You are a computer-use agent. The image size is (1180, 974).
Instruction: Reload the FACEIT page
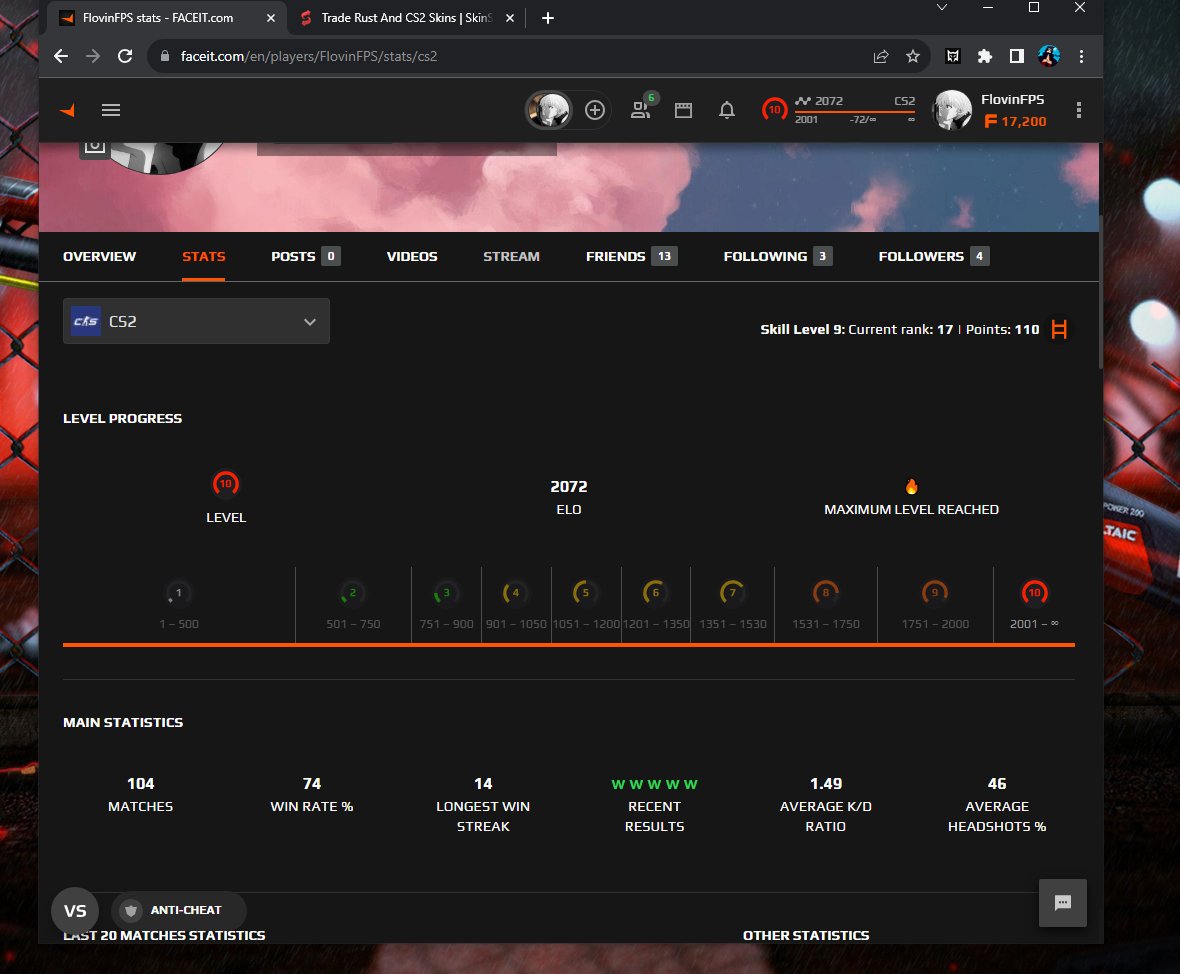[125, 56]
